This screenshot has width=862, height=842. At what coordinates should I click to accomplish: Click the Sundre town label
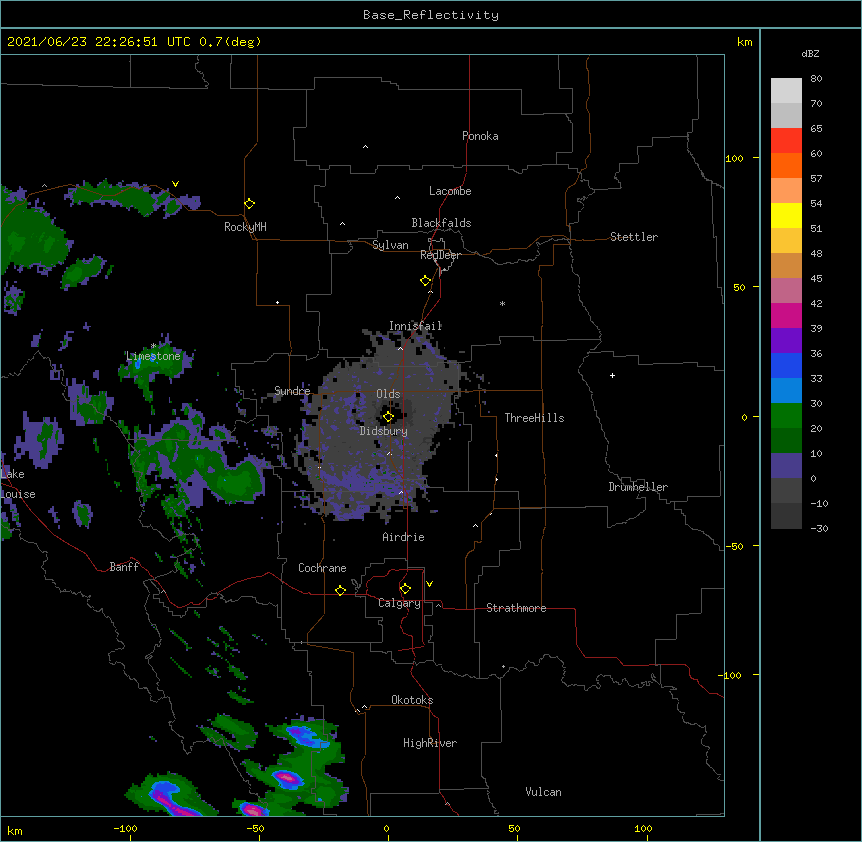(x=292, y=391)
